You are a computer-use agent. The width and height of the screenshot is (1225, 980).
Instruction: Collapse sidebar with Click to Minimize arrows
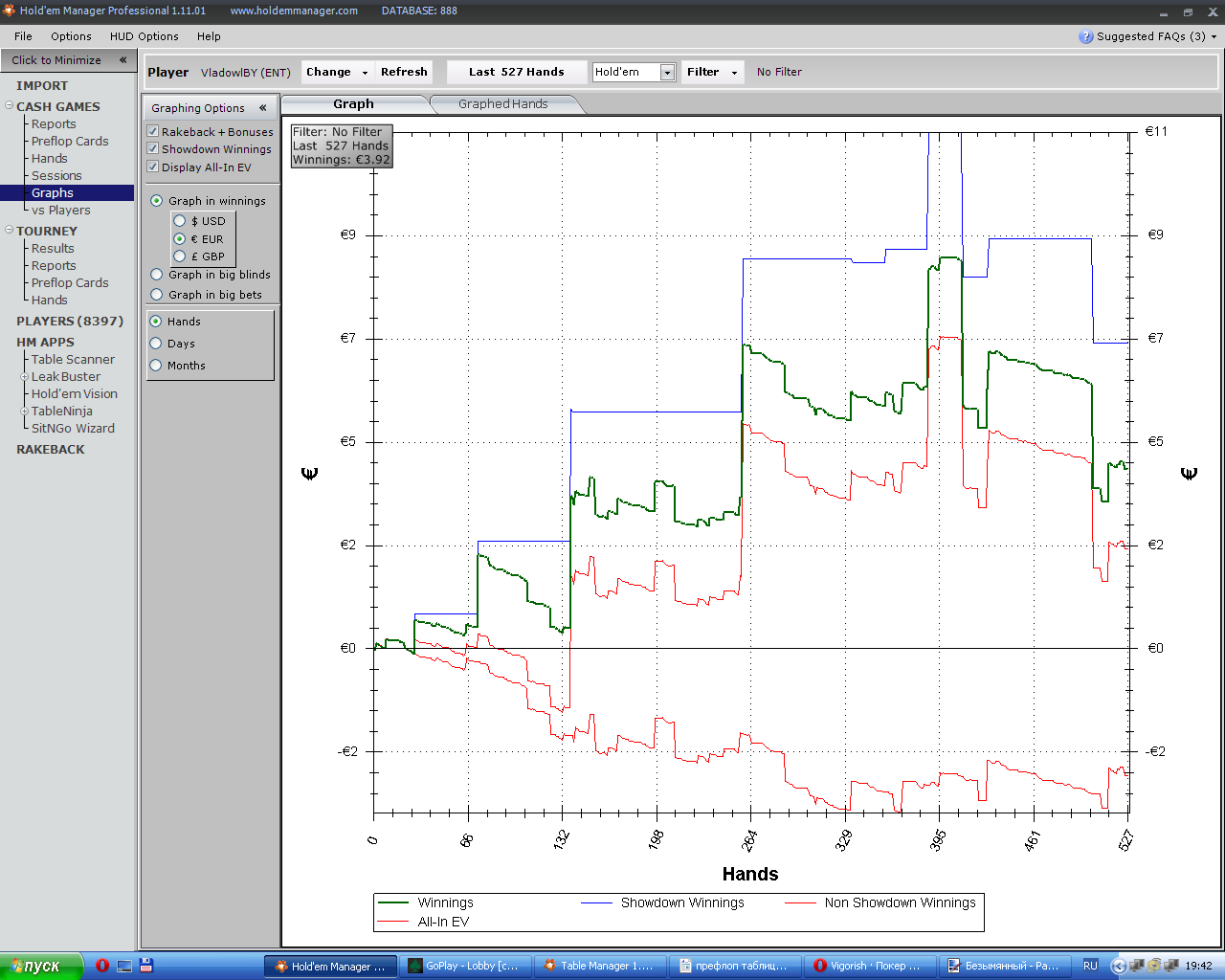(x=122, y=60)
